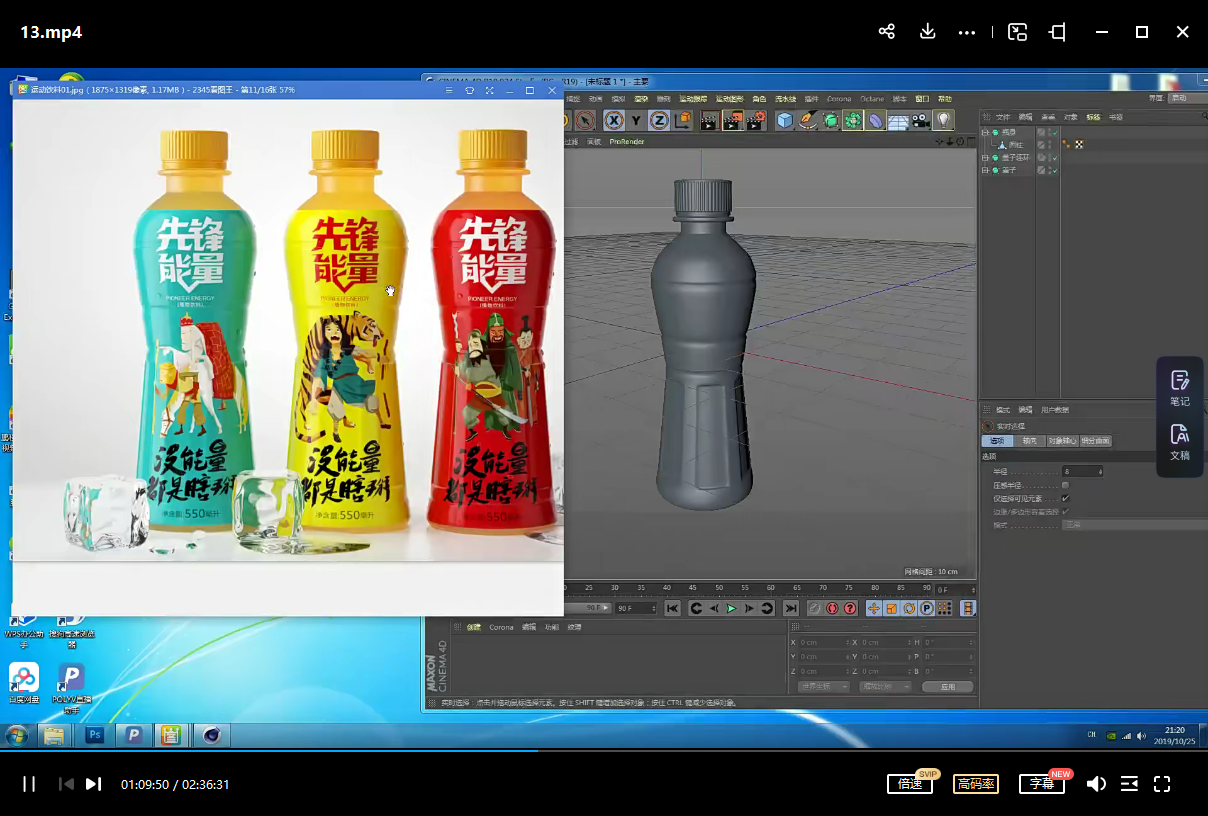This screenshot has height=816, width=1208.
Task: Click the subdivision surface generator icon
Action: (831, 120)
